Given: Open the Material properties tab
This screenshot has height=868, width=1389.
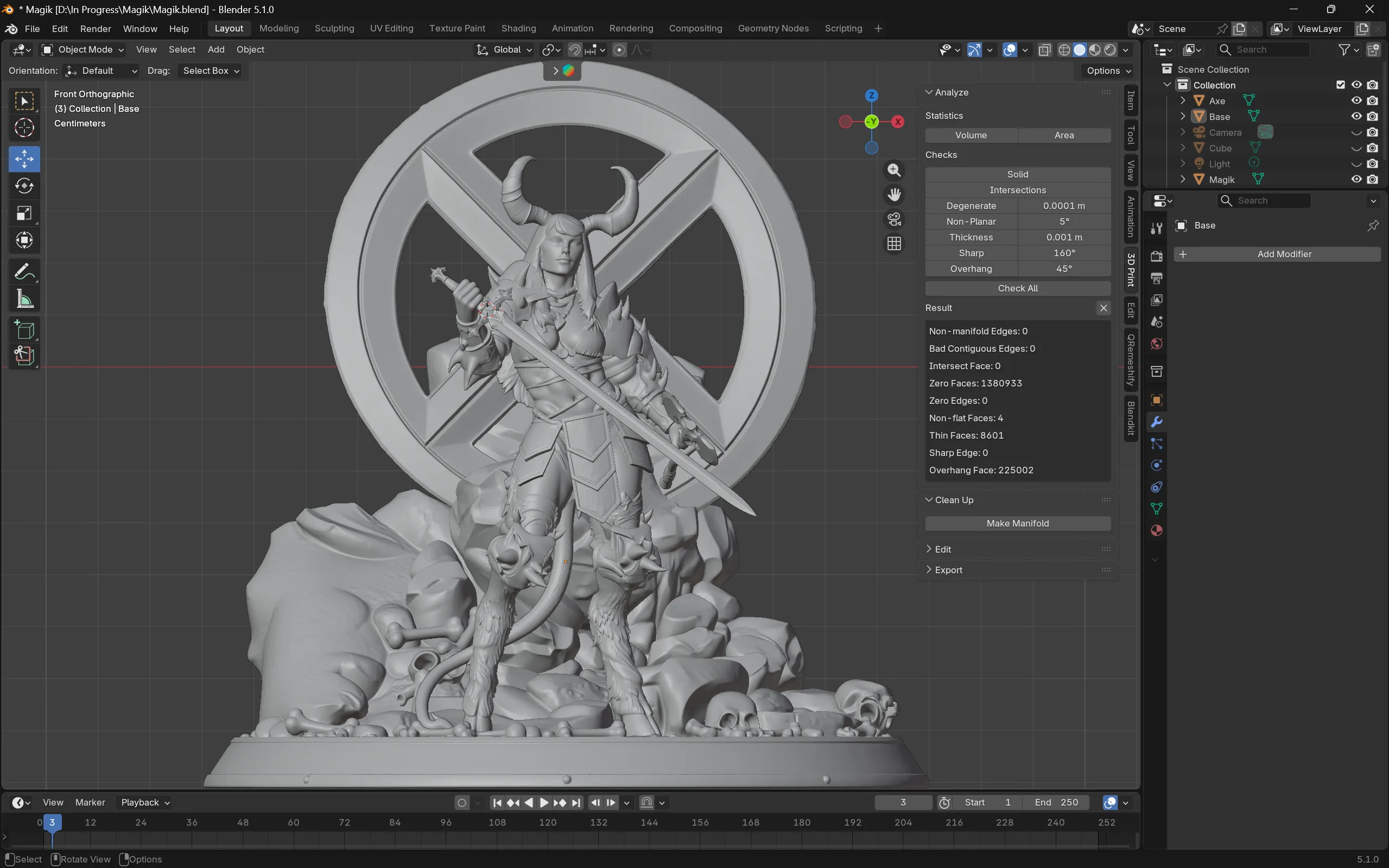Looking at the screenshot, I should pyautogui.click(x=1156, y=530).
